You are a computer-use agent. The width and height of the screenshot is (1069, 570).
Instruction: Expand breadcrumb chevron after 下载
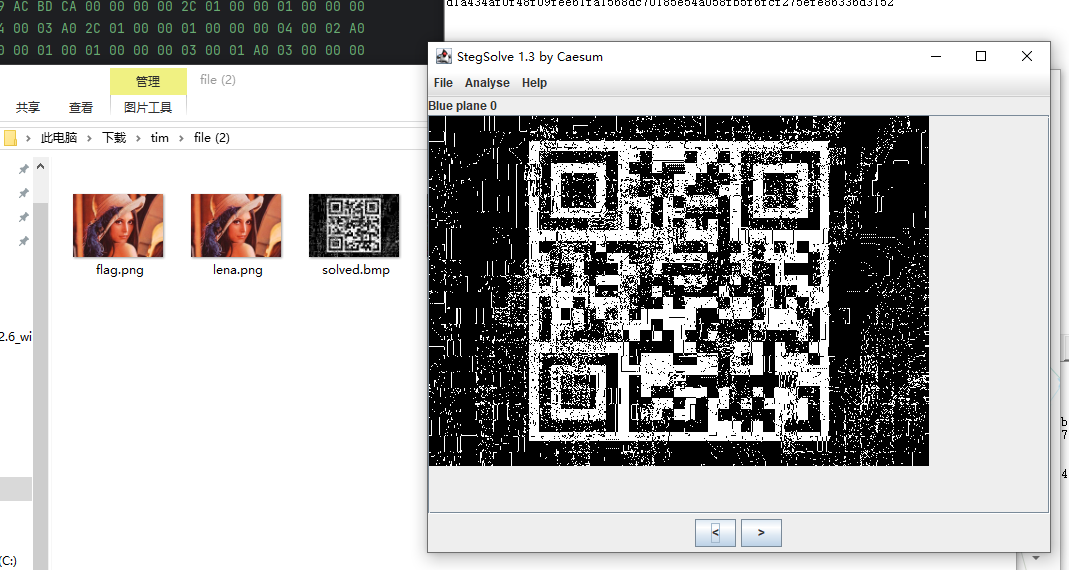138,138
